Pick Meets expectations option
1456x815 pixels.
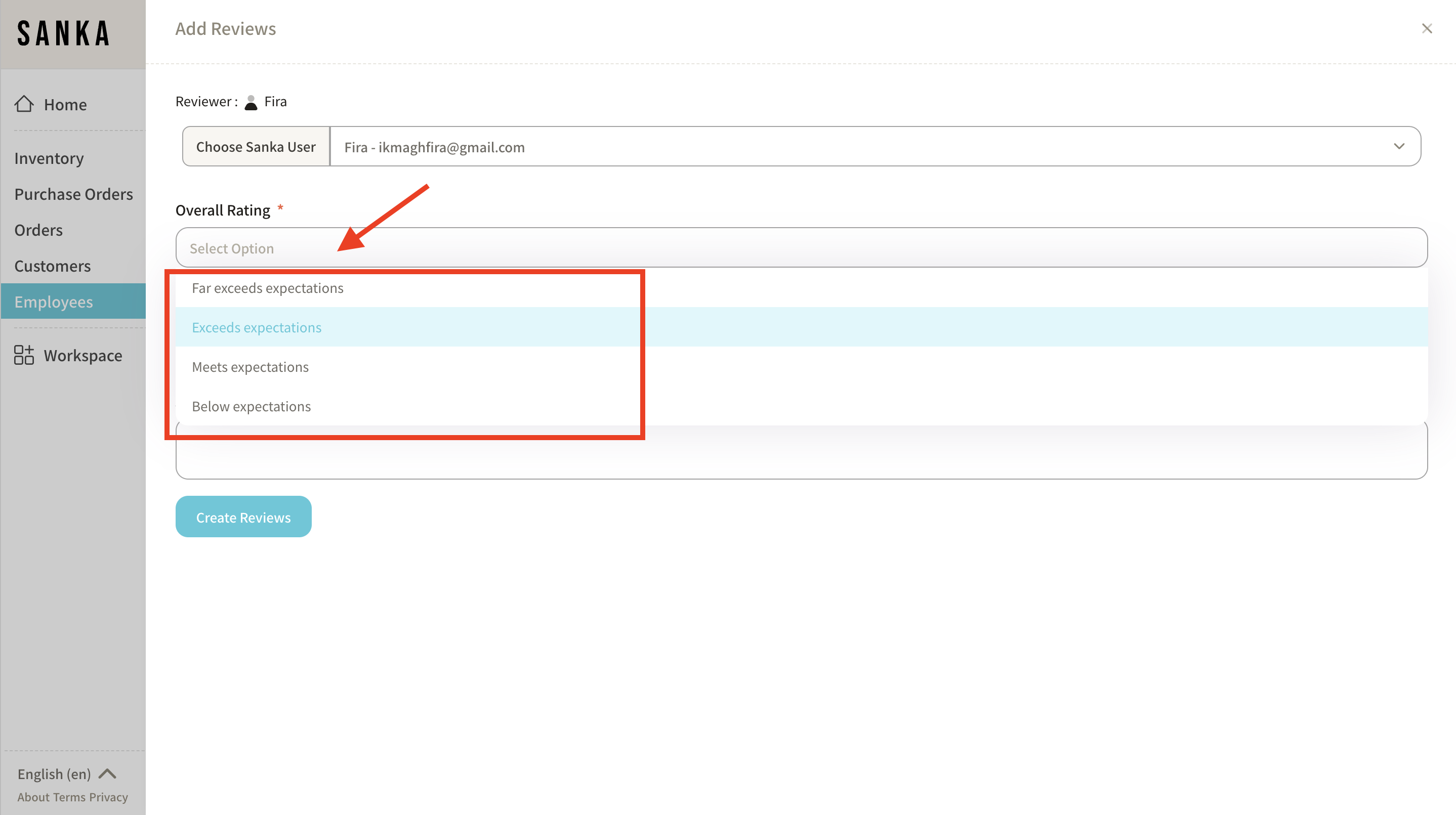tap(251, 367)
